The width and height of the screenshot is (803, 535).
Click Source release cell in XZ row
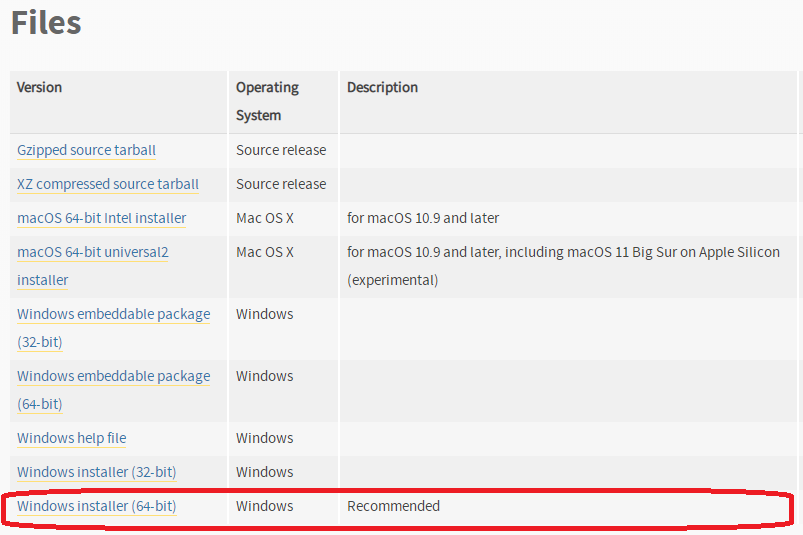coord(280,184)
